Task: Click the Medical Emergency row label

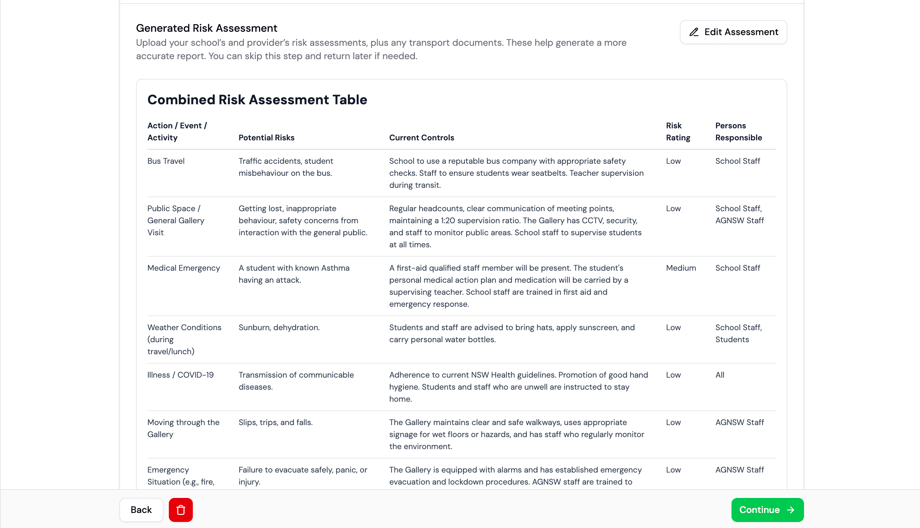Action: pos(183,268)
